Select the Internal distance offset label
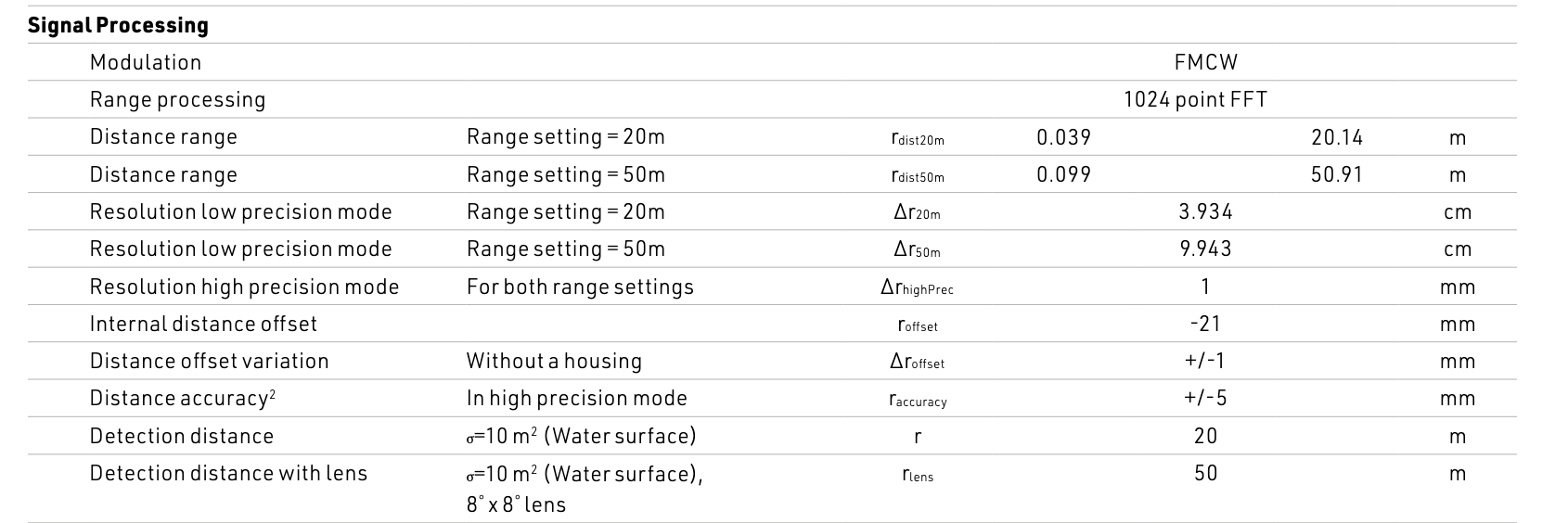 click(x=203, y=324)
